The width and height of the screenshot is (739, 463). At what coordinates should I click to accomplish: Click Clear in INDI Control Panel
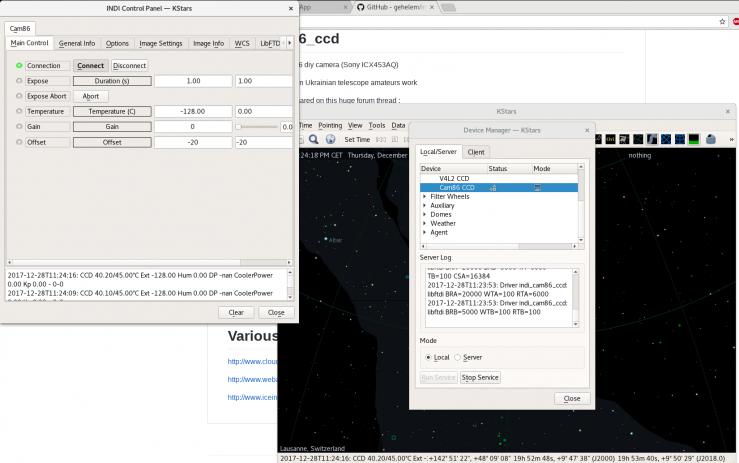tap(236, 313)
